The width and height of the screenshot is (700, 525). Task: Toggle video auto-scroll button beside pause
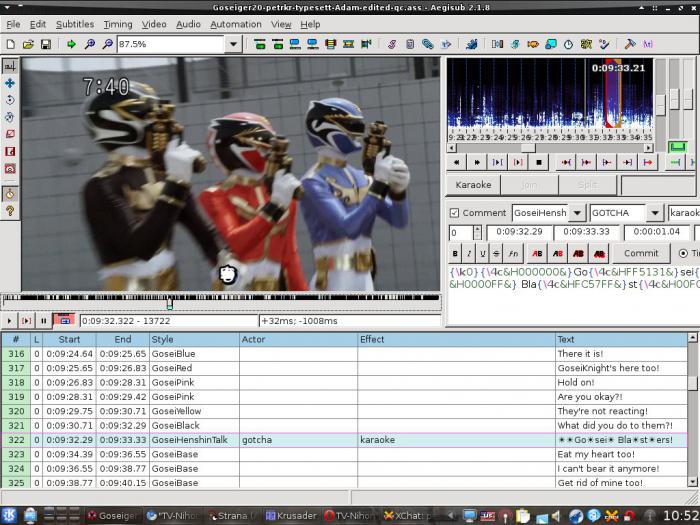(64, 320)
